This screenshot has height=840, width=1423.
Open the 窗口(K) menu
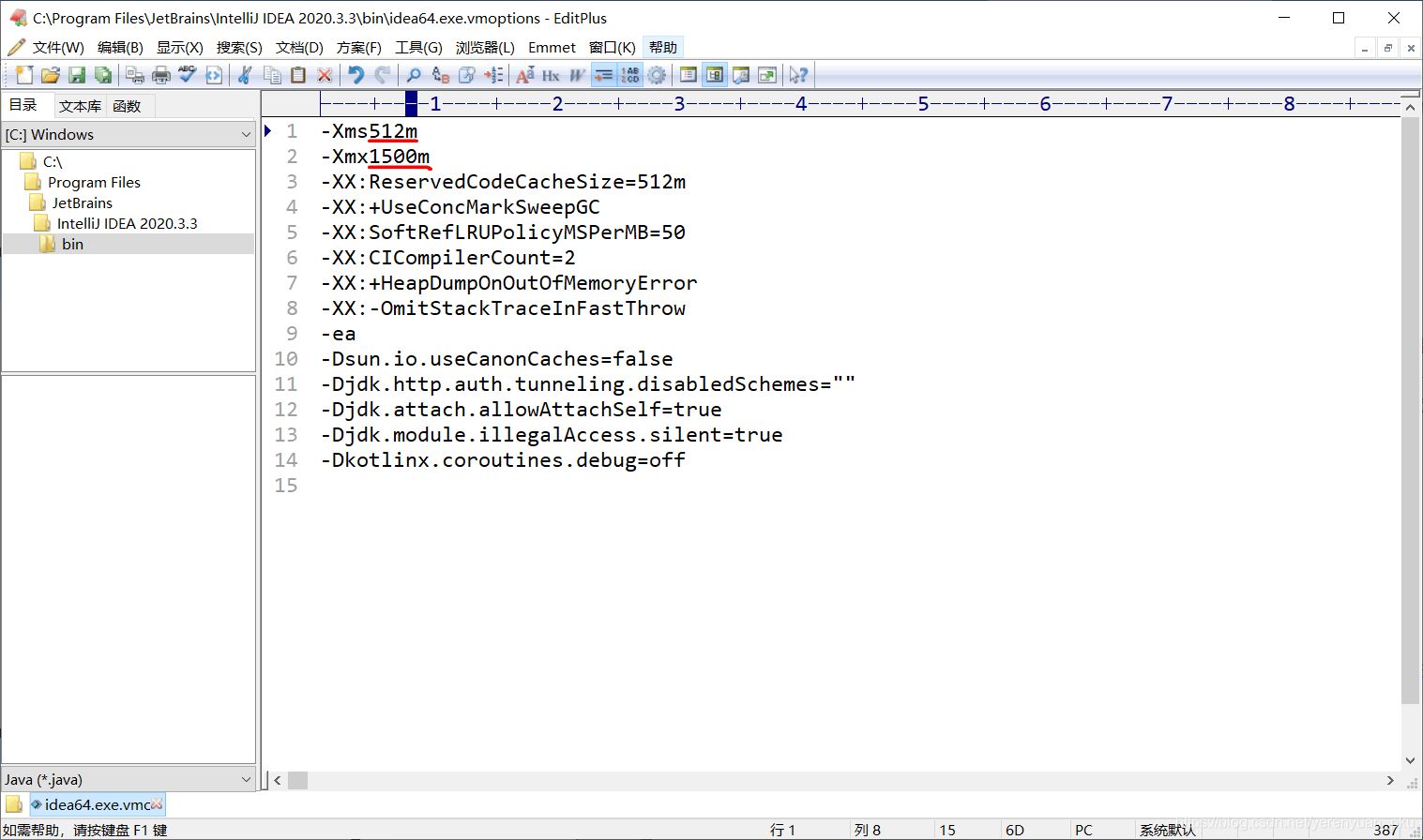(612, 47)
